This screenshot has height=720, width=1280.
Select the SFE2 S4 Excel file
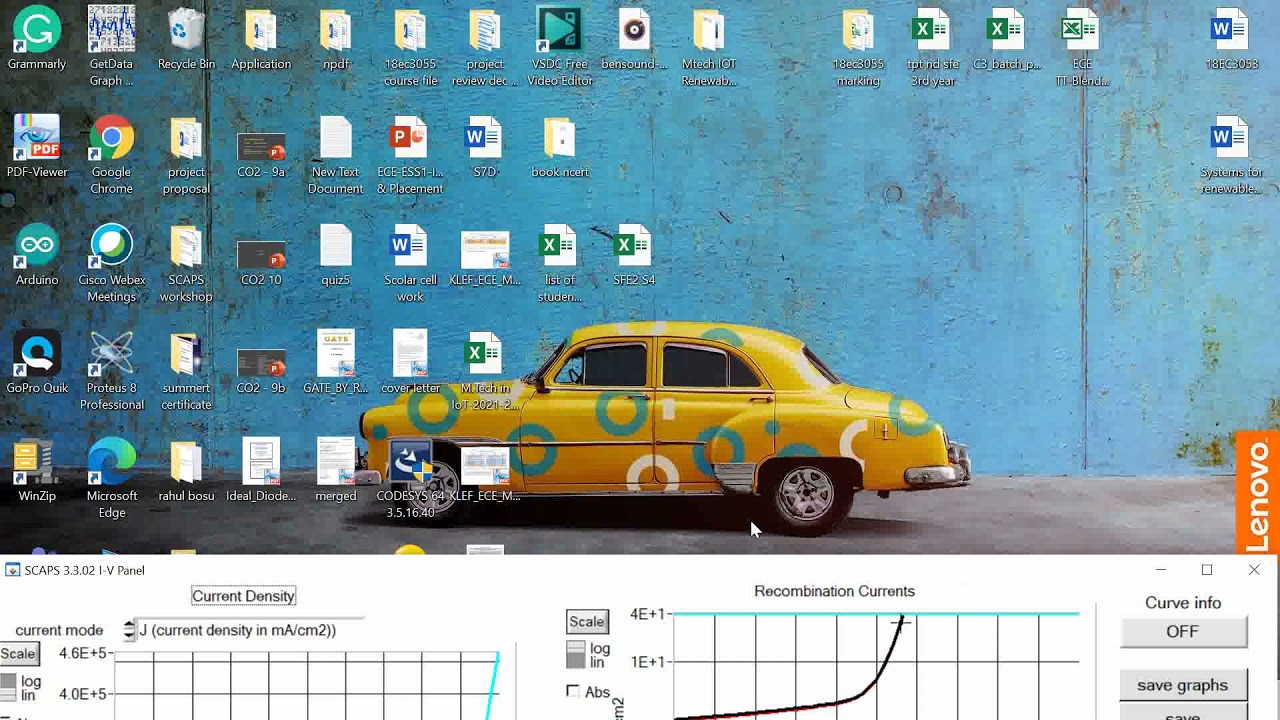[x=634, y=256]
